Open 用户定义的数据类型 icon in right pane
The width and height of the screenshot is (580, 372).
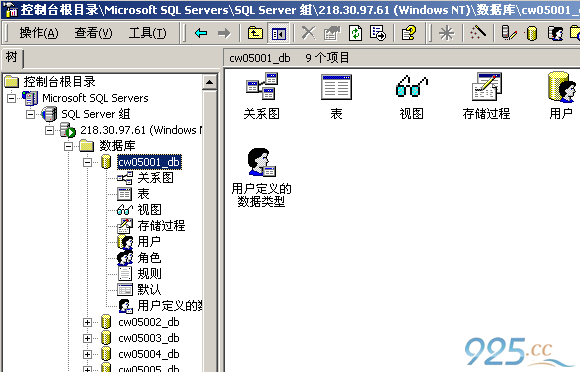pos(262,162)
